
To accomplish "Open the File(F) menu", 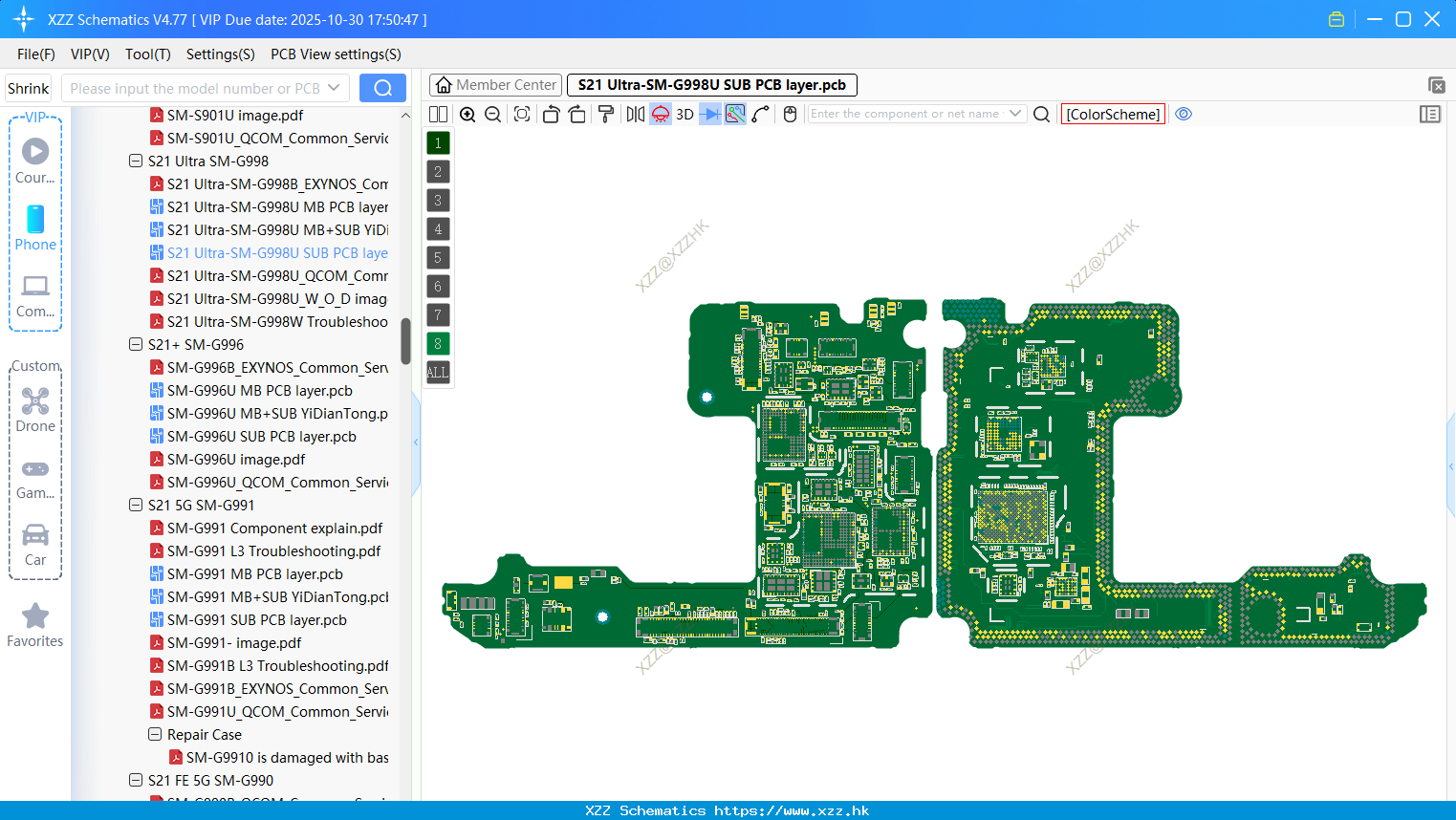I will click(x=36, y=54).
